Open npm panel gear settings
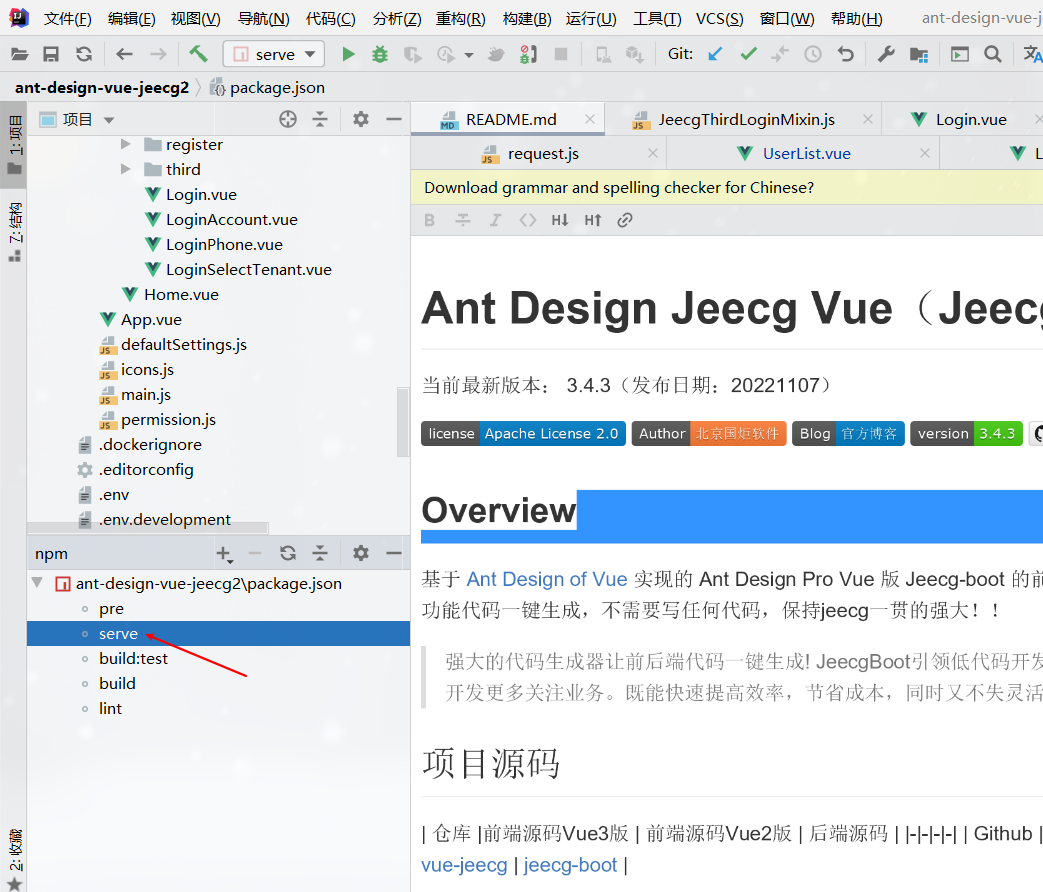 (361, 553)
